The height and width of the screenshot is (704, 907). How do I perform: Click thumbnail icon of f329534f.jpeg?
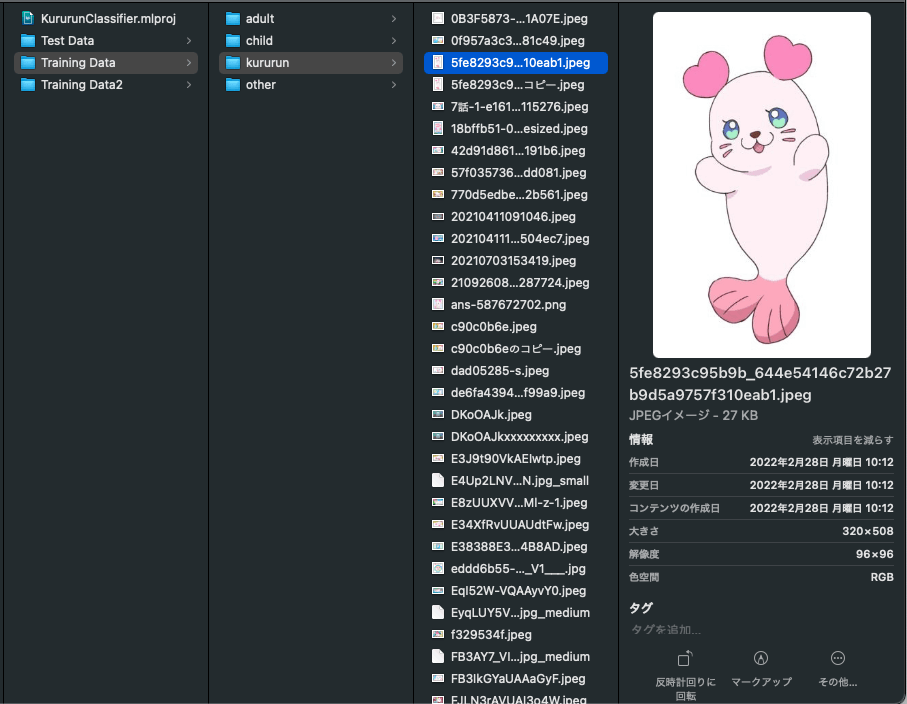(438, 634)
